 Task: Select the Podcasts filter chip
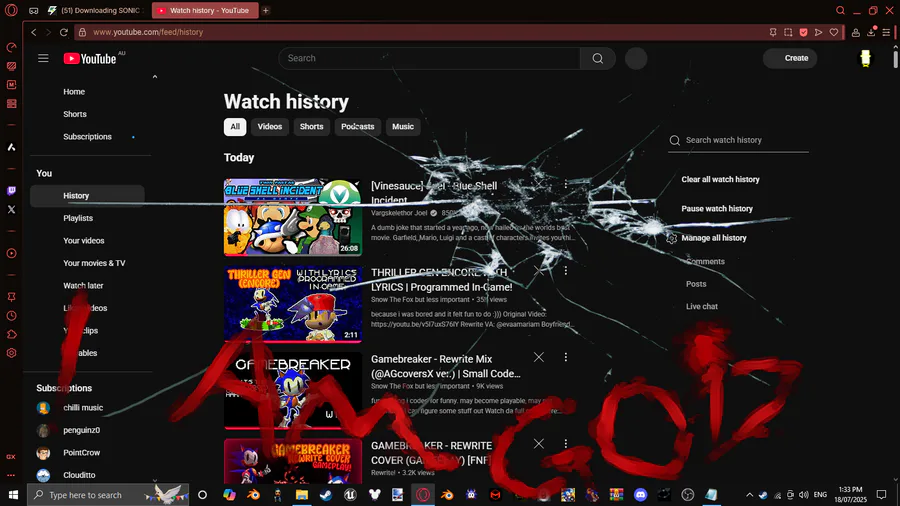[x=358, y=127]
